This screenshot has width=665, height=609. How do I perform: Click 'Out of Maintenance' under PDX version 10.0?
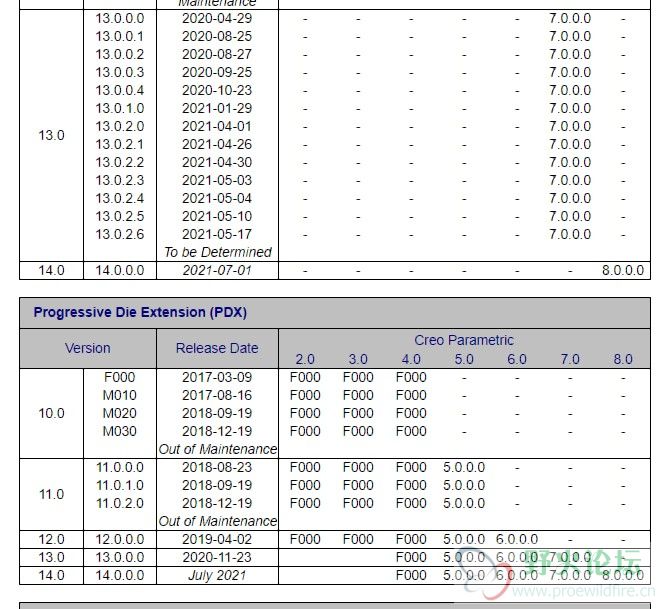point(218,450)
